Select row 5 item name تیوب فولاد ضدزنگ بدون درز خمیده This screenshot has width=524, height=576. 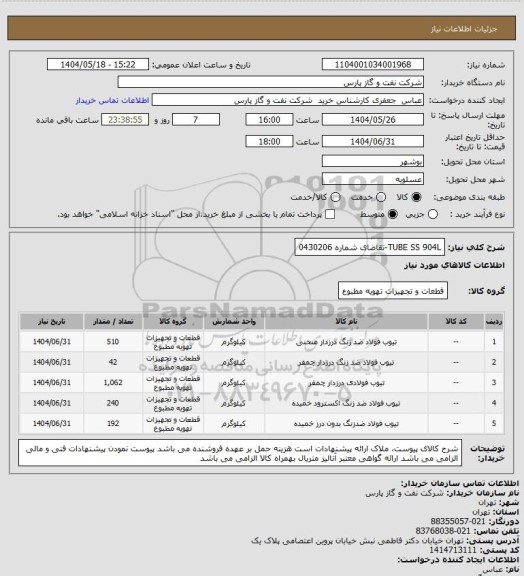pyautogui.click(x=346, y=424)
